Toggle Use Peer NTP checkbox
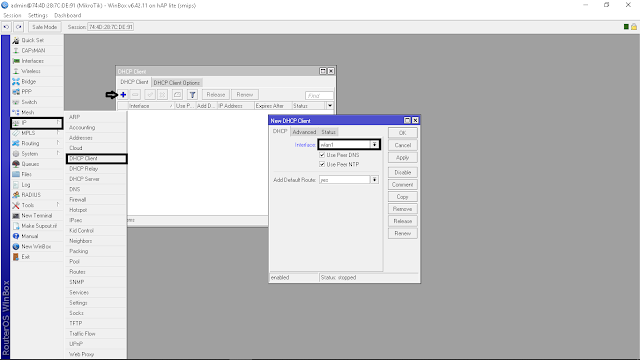Image resolution: width=640 pixels, height=360 pixels. (322, 164)
